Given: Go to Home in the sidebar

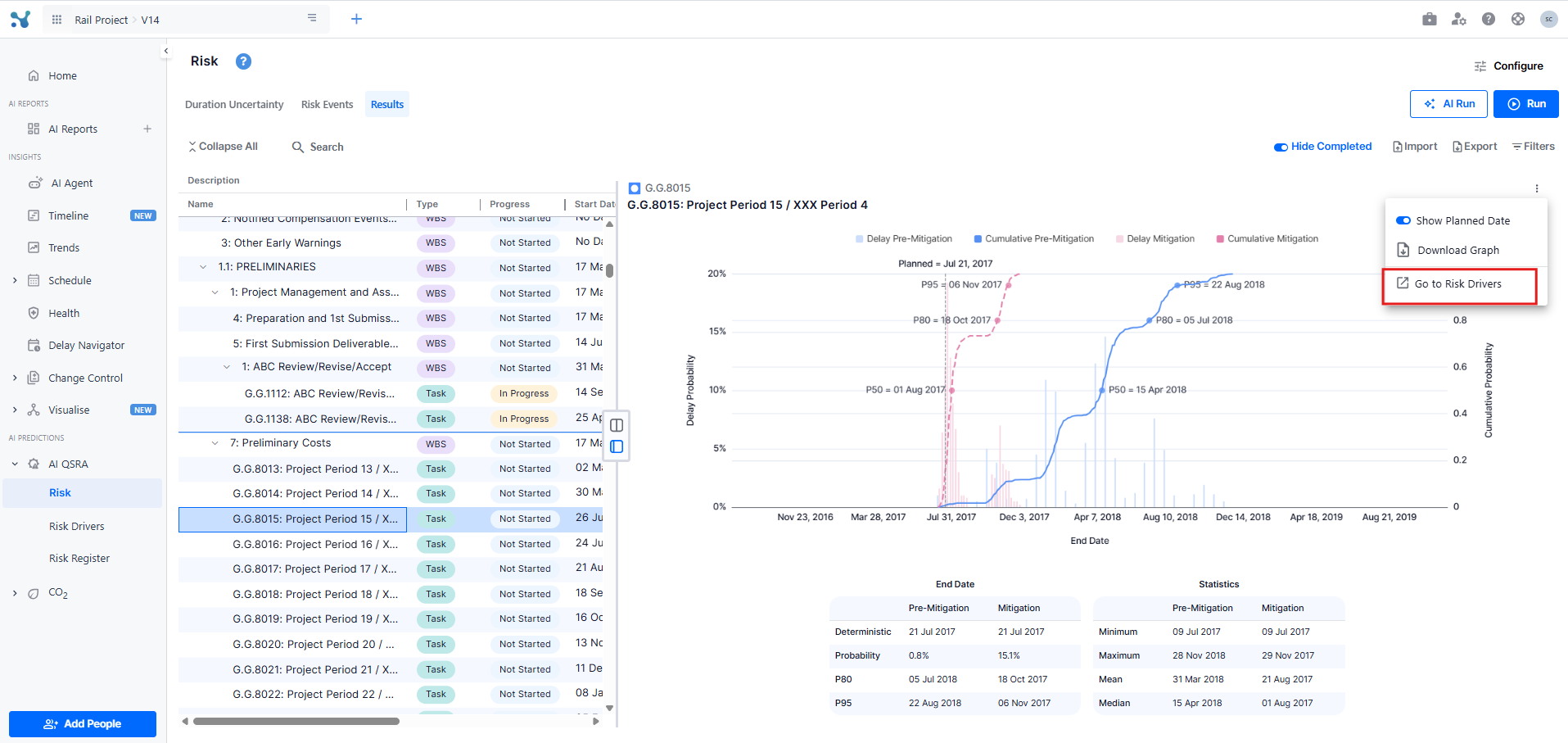Looking at the screenshot, I should [x=62, y=75].
